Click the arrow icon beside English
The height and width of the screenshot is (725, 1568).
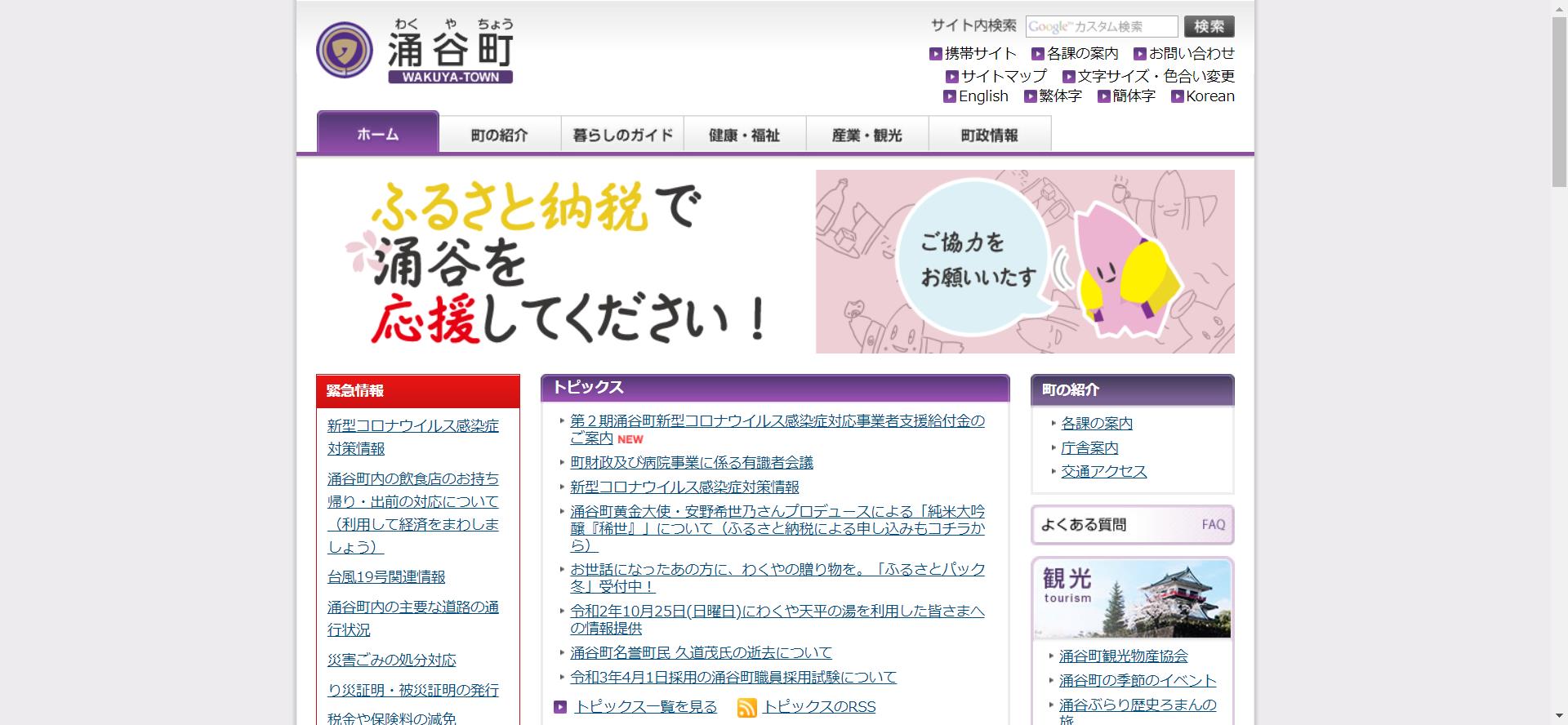pyautogui.click(x=949, y=96)
